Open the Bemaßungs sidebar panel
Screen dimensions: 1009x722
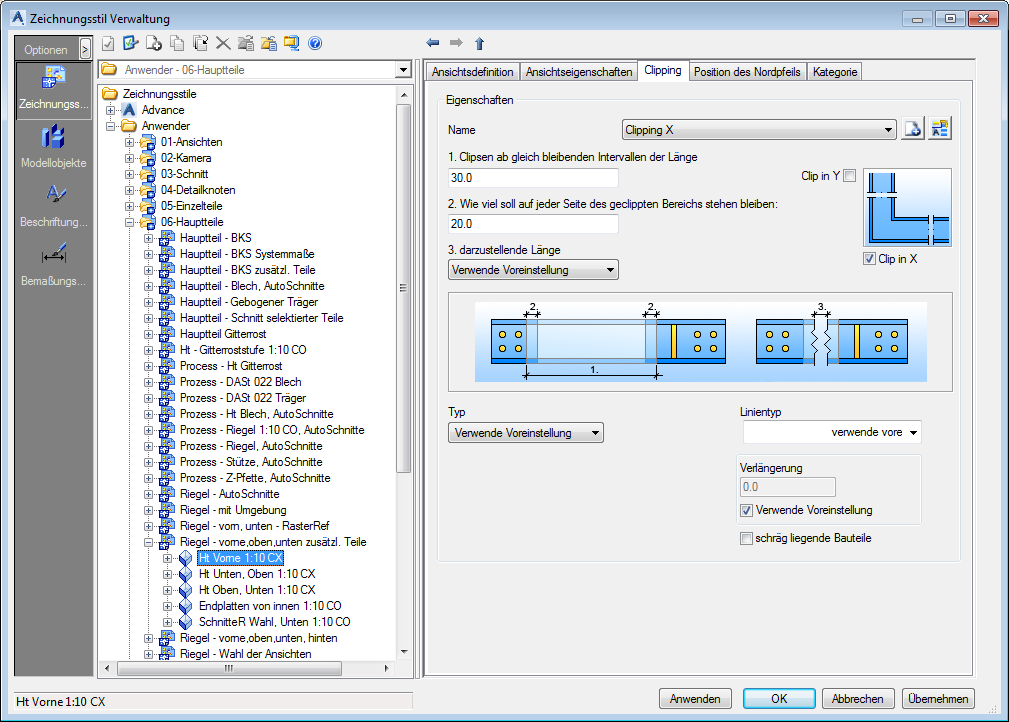pos(54,265)
